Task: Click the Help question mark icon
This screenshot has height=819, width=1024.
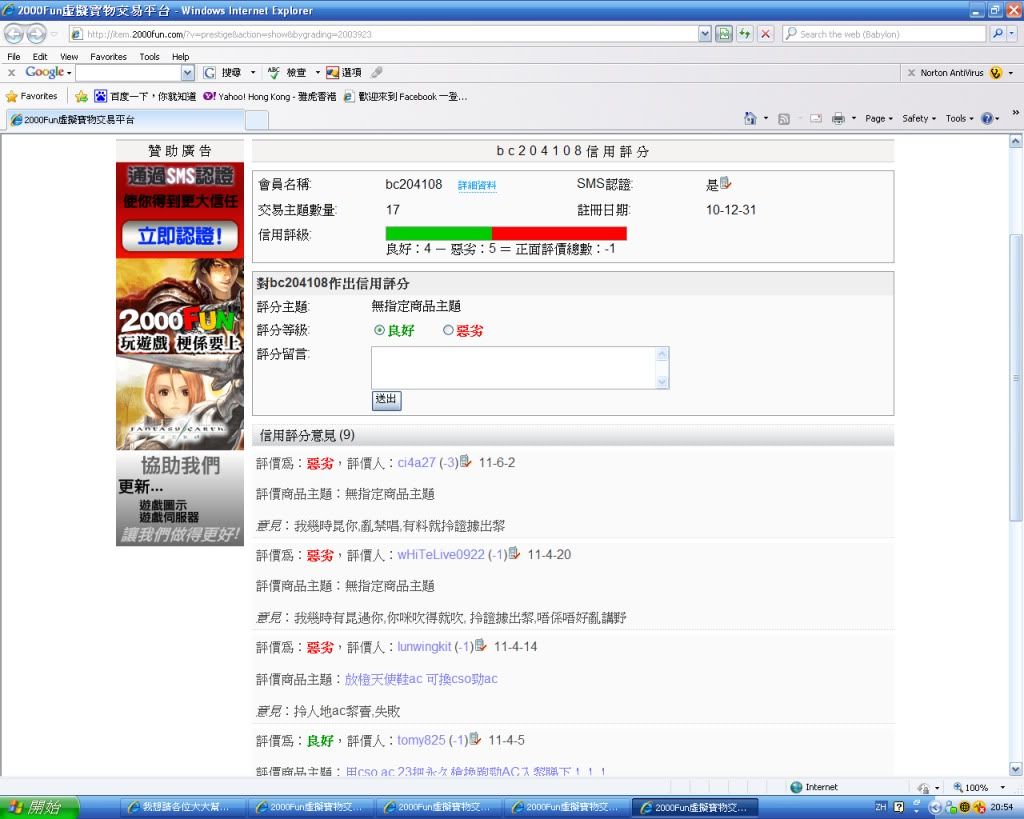Action: coord(987,118)
